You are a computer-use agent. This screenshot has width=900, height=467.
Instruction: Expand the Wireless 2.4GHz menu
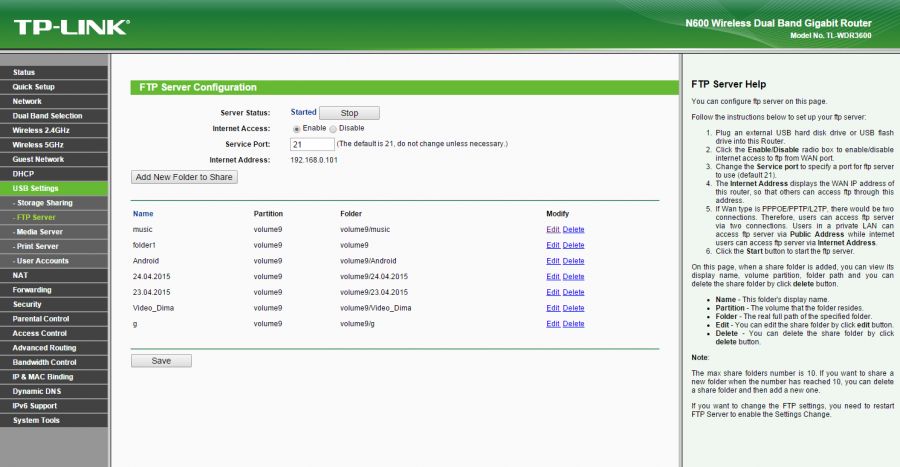pos(41,130)
